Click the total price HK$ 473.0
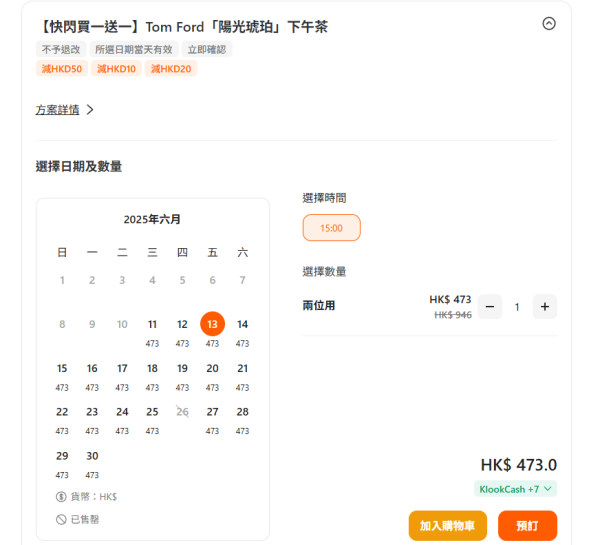Image resolution: width=600 pixels, height=545 pixels. tap(518, 465)
